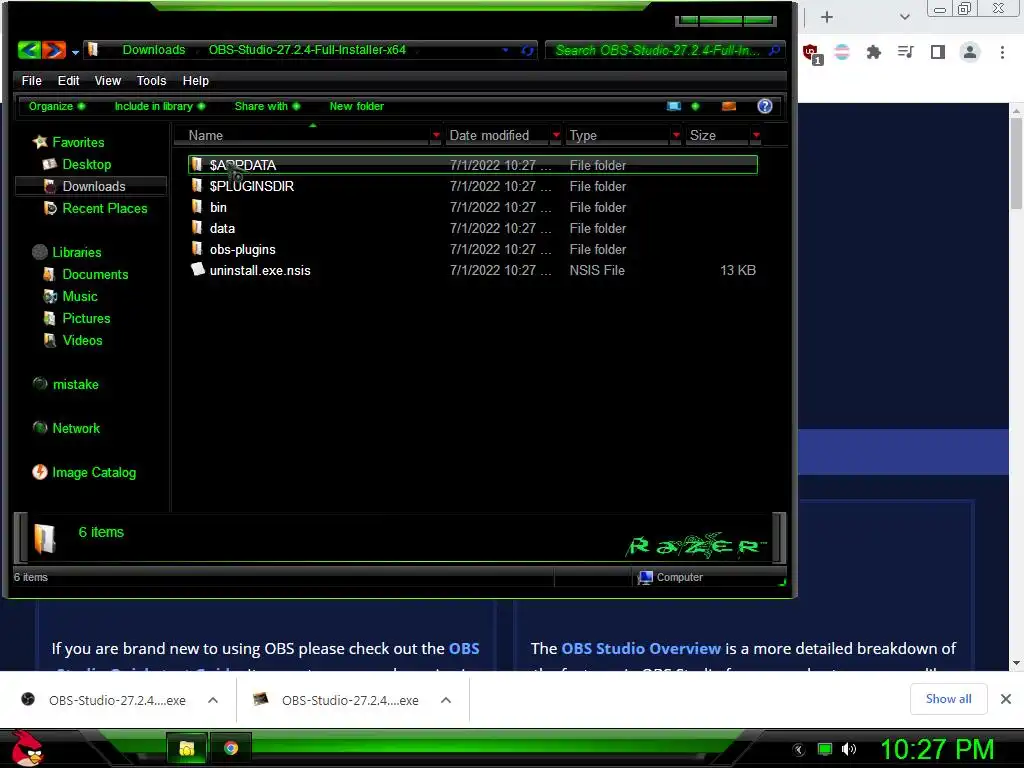The height and width of the screenshot is (768, 1024).
Task: Open the Chrome profile avatar
Action: [970, 52]
